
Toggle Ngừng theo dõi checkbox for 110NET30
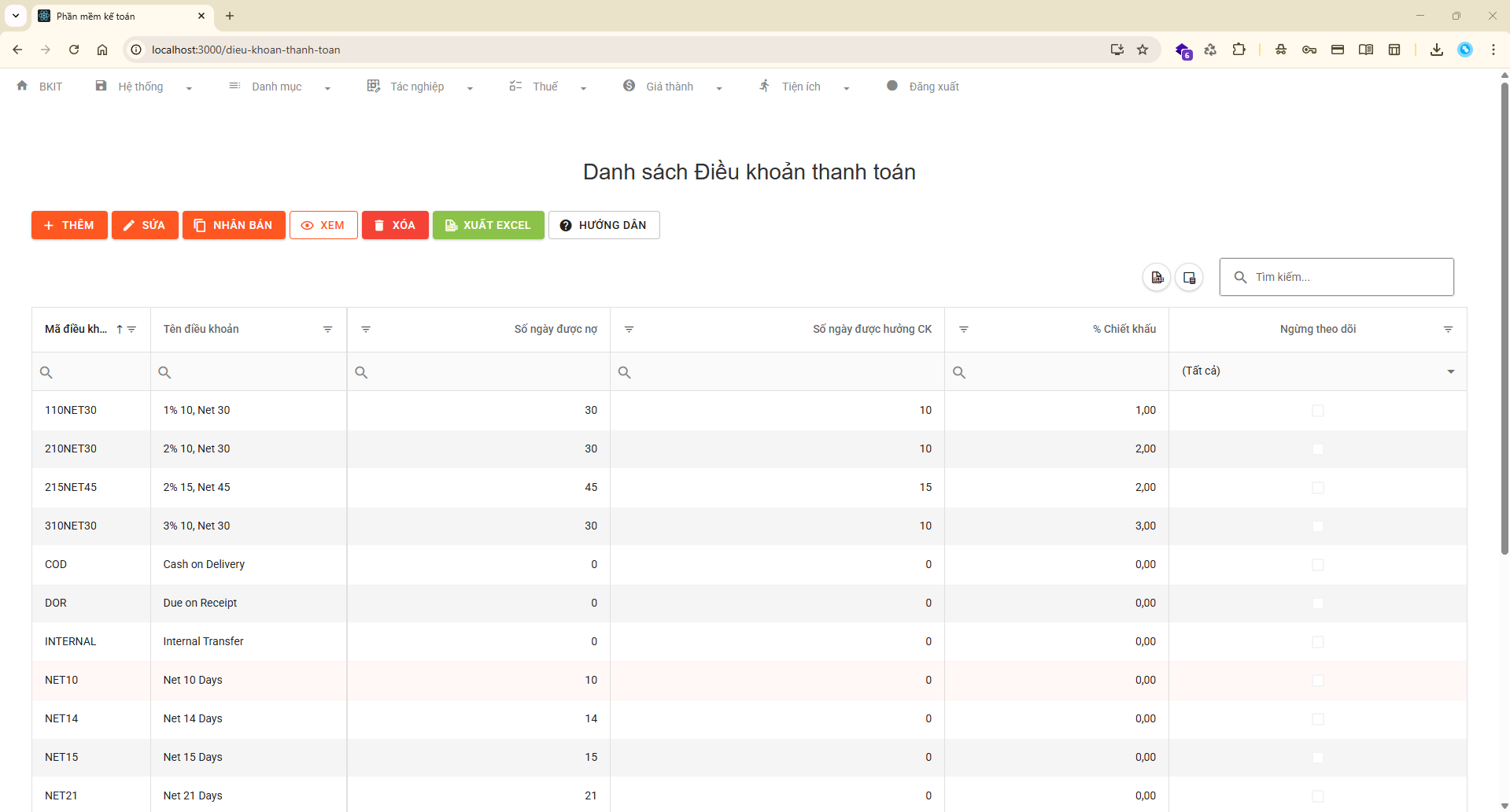point(1318,411)
